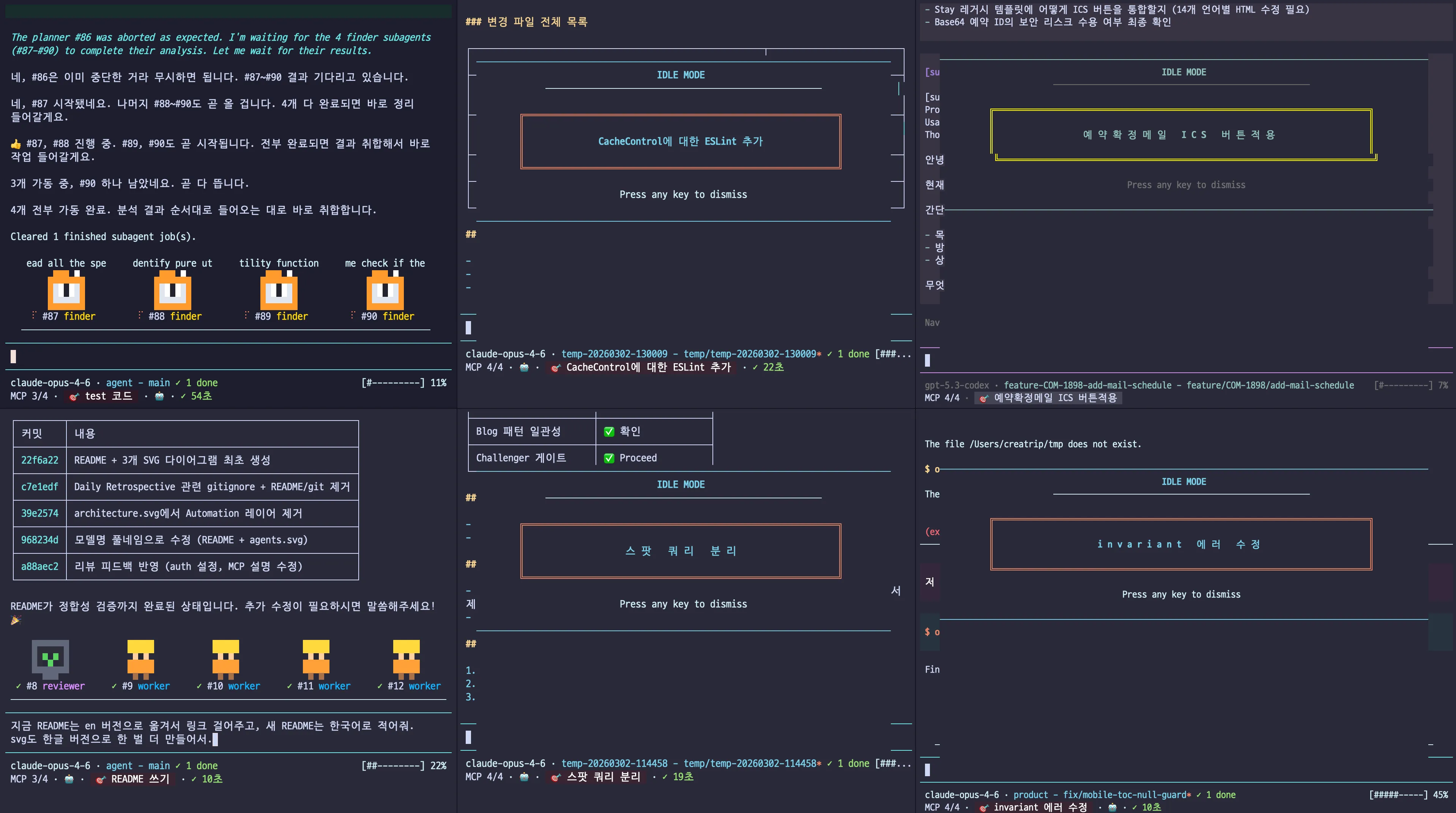Click the #12 worker avatar icon
Image resolution: width=1456 pixels, height=813 pixels.
click(x=407, y=659)
